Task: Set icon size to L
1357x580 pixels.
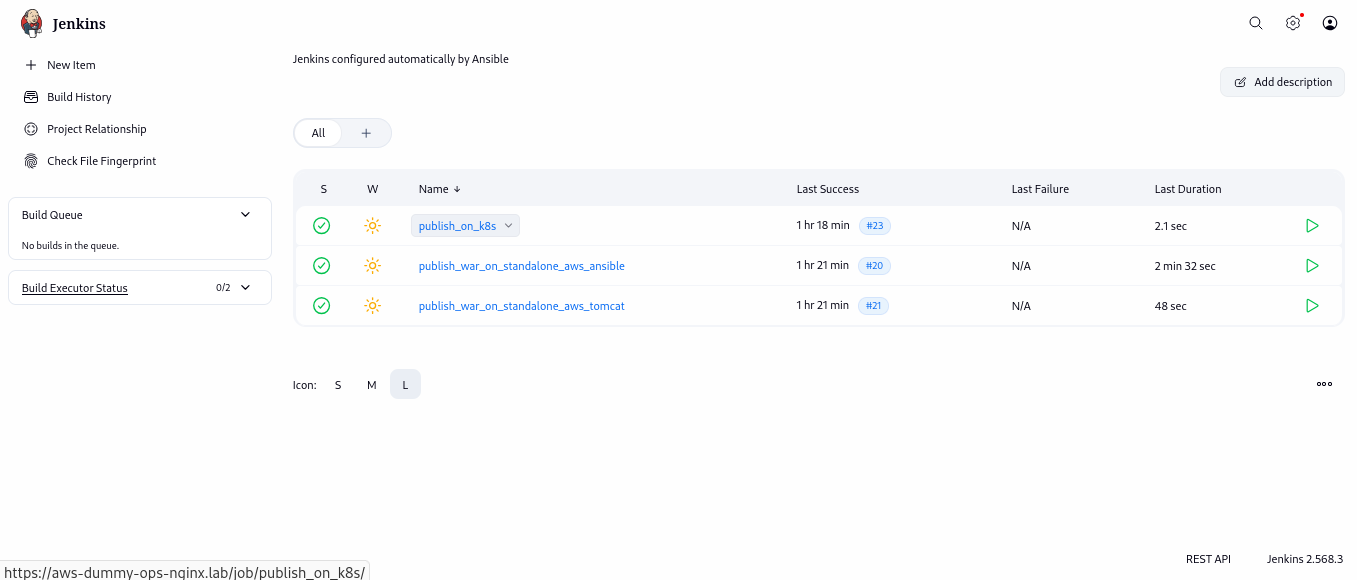Action: (x=405, y=384)
